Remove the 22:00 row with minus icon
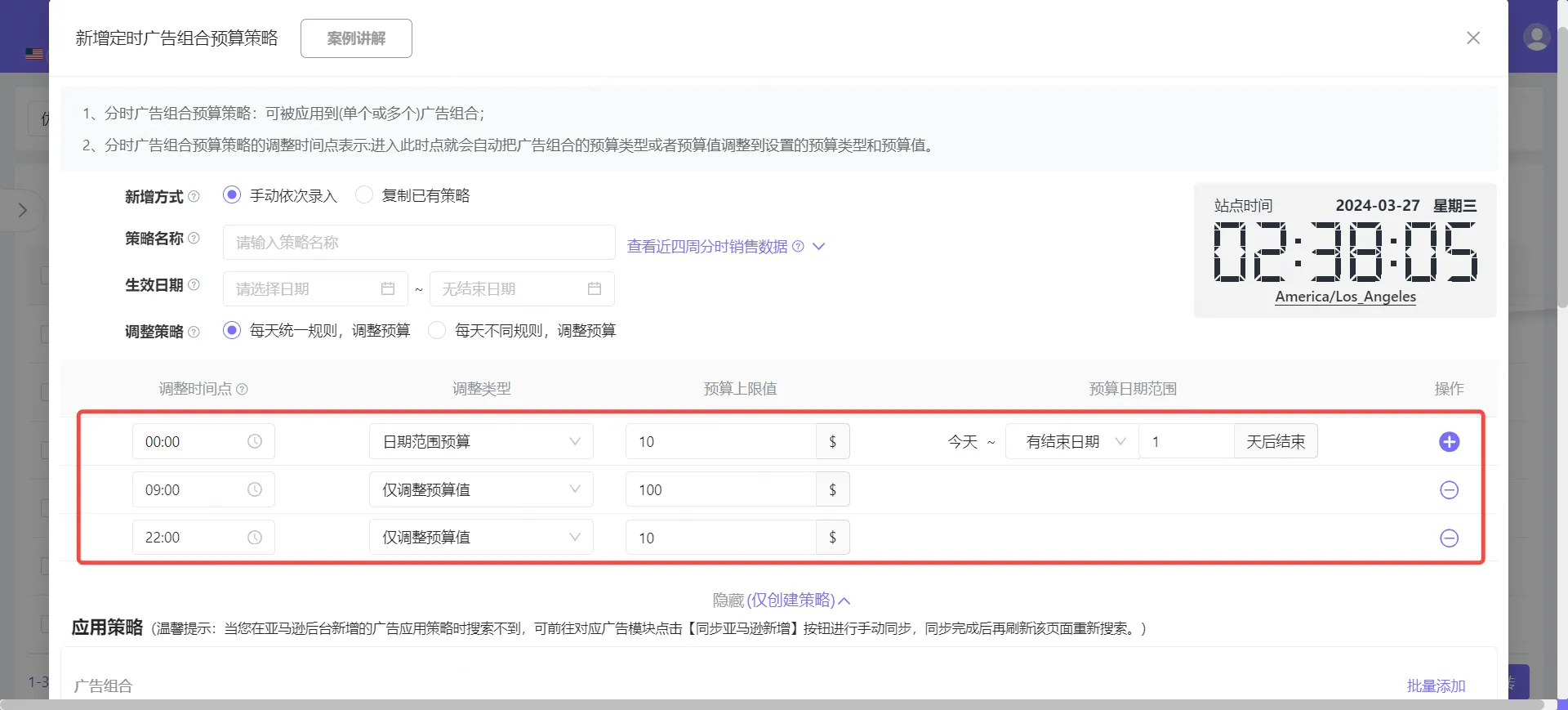Screen dimensions: 1568x710 (1449, 538)
